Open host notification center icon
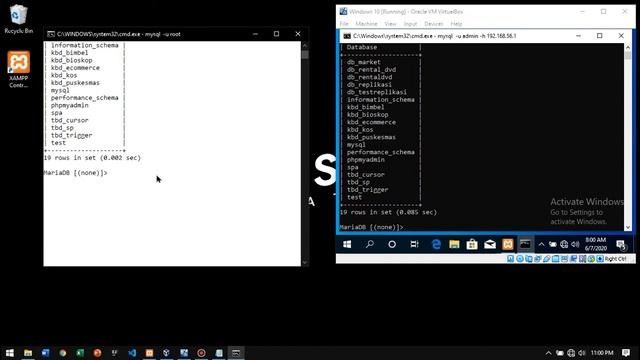Image resolution: width=640 pixels, height=360 pixels. pyautogui.click(x=626, y=353)
